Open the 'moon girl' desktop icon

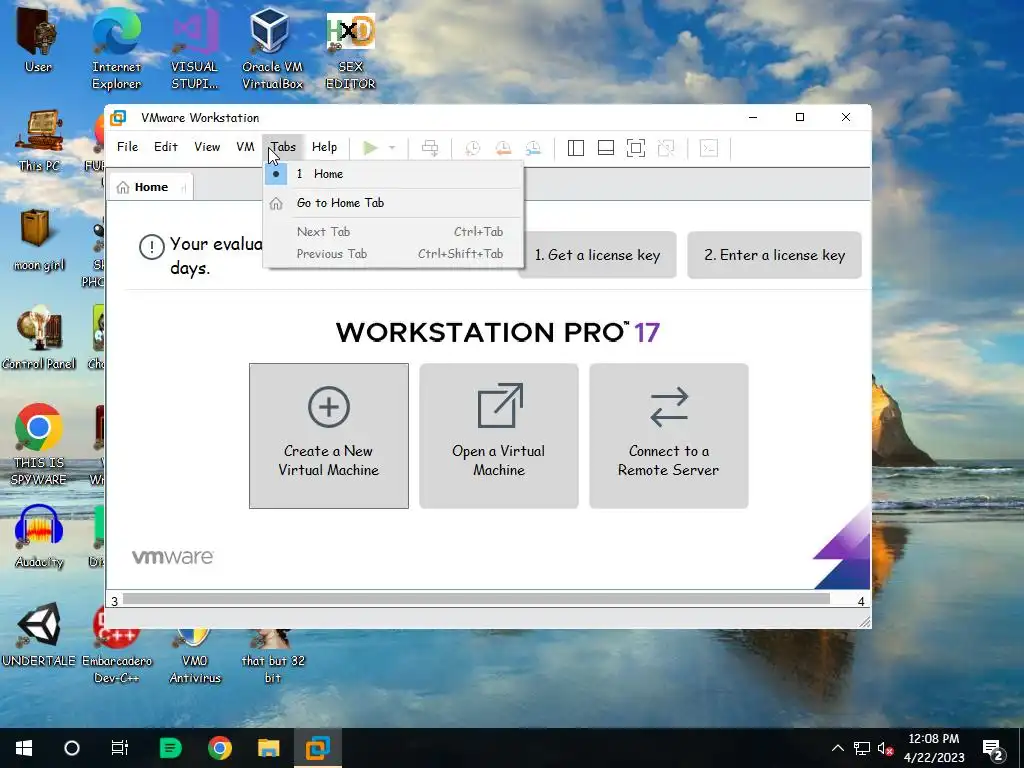pos(38,240)
